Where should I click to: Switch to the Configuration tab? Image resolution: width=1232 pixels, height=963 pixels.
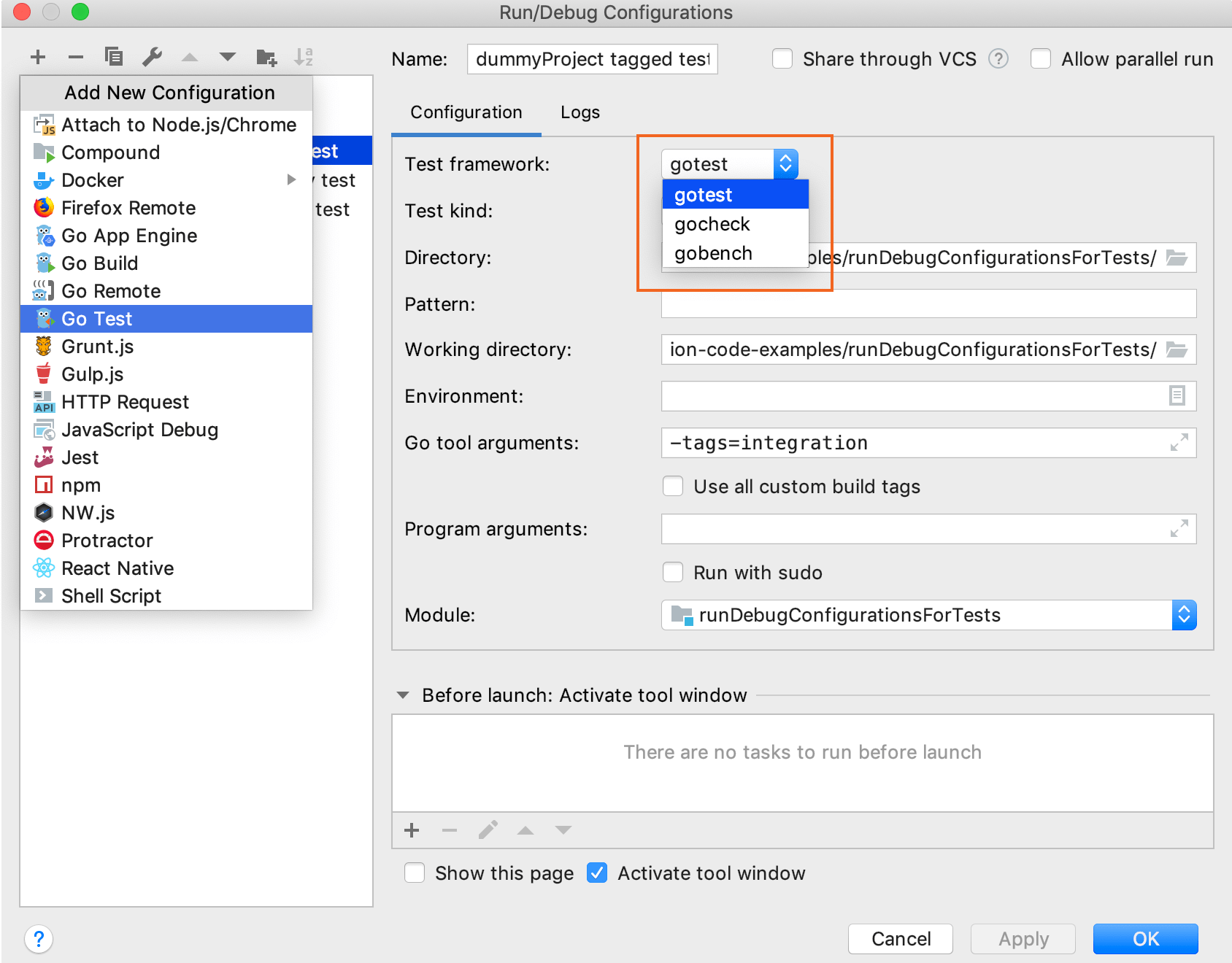pos(466,112)
